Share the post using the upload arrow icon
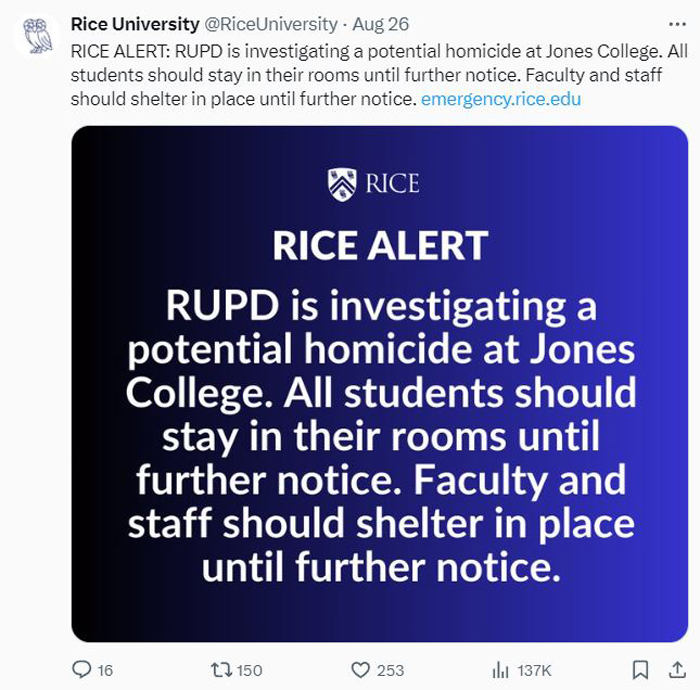The image size is (700, 690). pyautogui.click(x=677, y=669)
